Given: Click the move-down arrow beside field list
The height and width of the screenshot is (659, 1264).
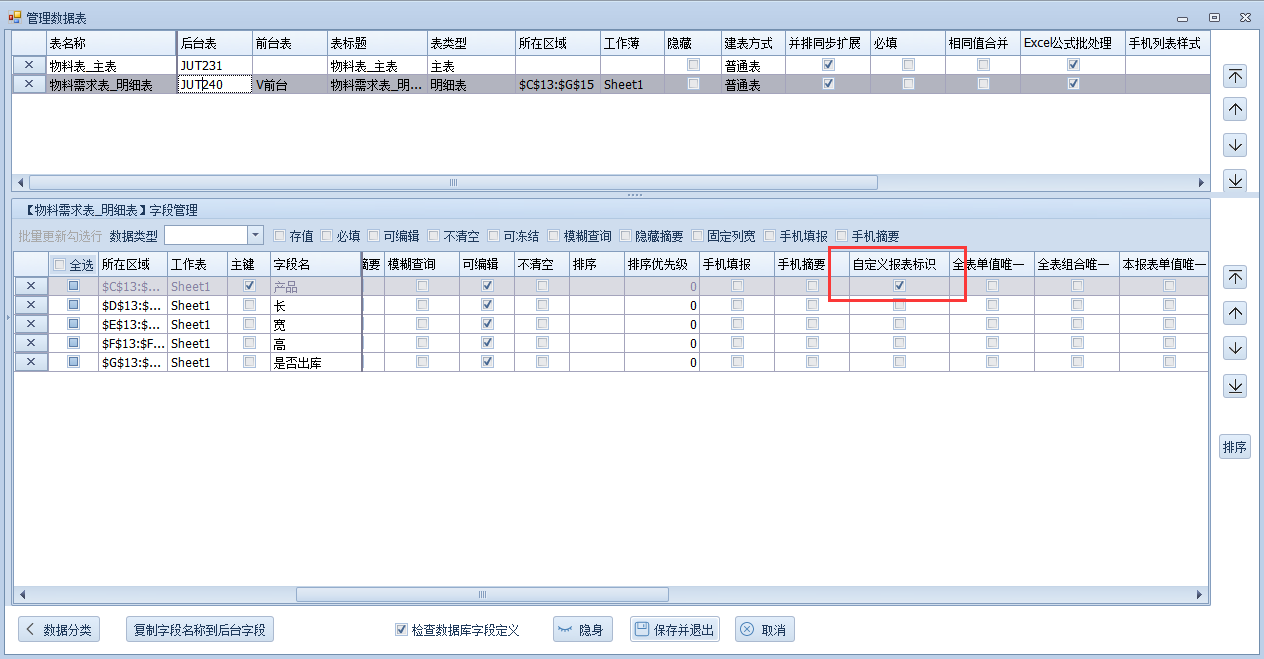Looking at the screenshot, I should click(x=1235, y=349).
